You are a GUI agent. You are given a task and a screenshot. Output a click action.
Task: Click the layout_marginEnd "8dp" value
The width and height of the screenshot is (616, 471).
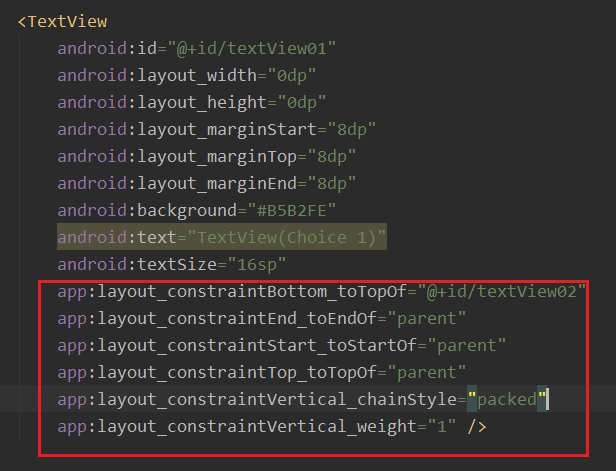[332, 183]
